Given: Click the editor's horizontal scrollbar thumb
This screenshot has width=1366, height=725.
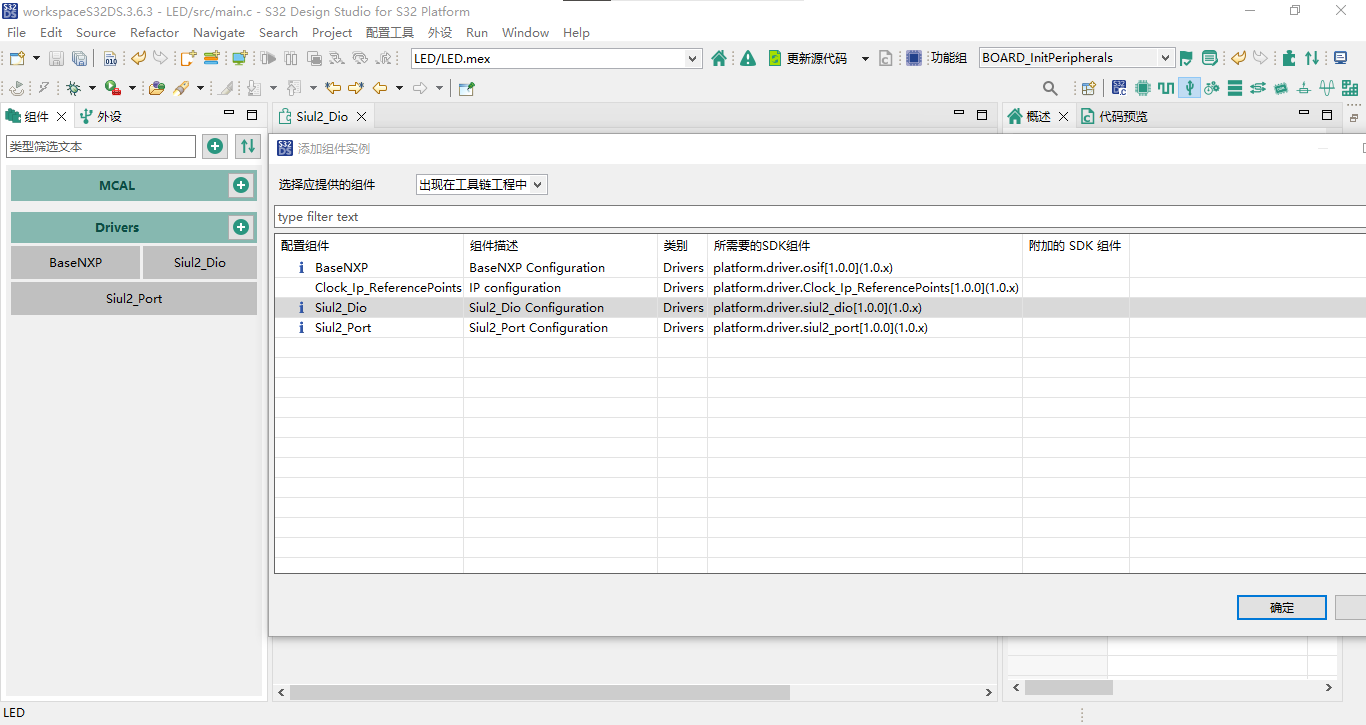Looking at the screenshot, I should pos(540,692).
